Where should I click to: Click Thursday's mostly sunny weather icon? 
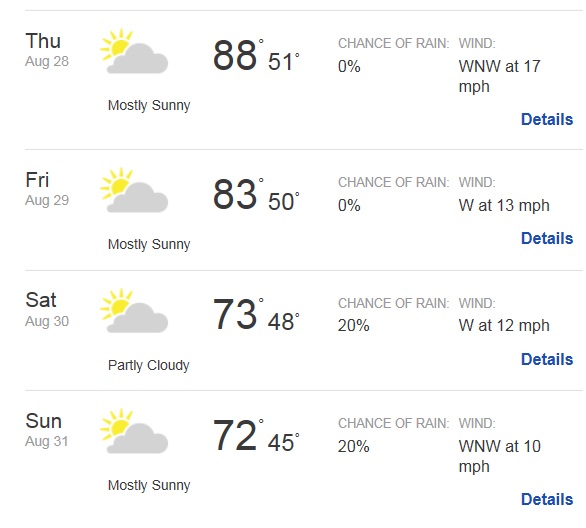coord(134,51)
